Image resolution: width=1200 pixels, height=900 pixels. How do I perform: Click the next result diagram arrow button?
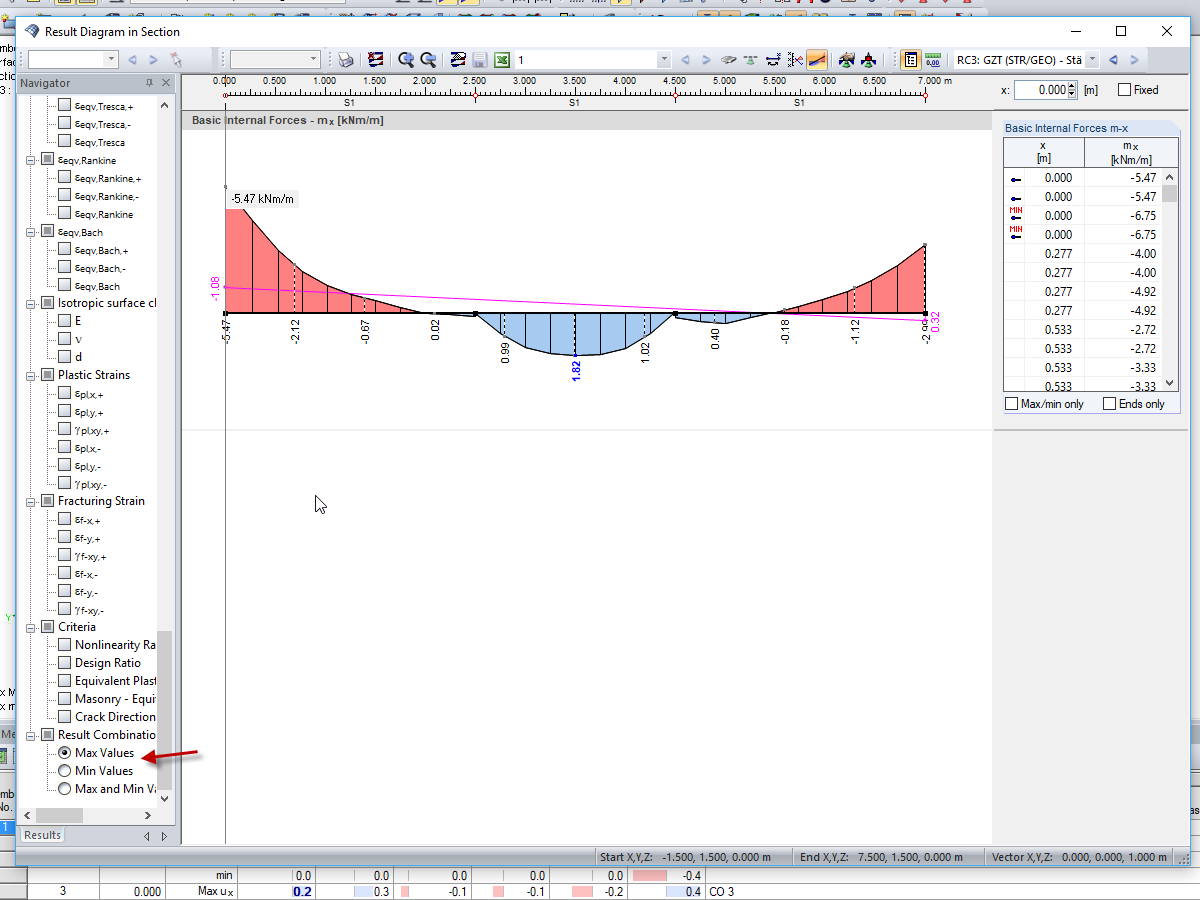pos(707,60)
